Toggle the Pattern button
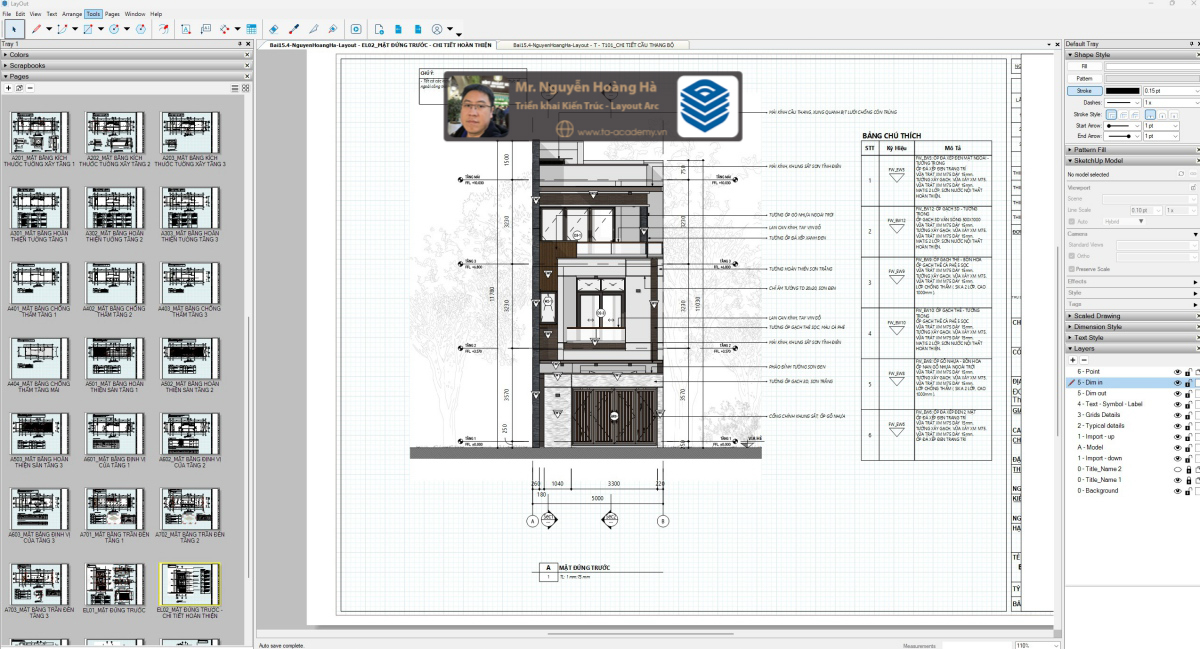Screen dimensions: 1200x649 click(x=1084, y=78)
